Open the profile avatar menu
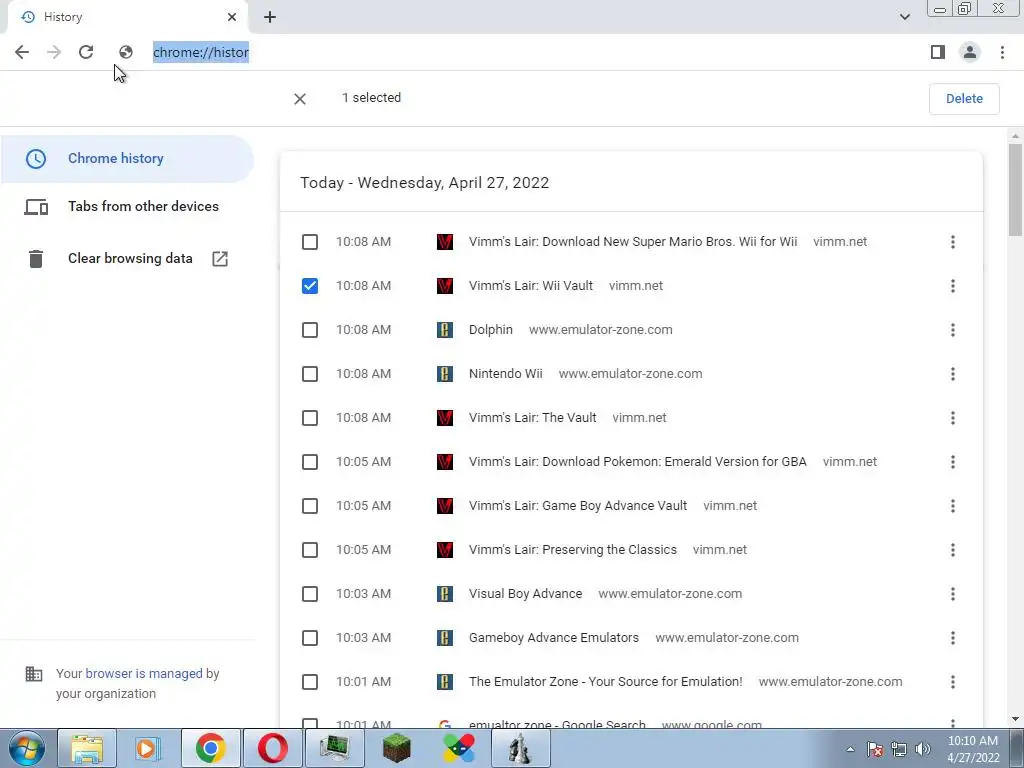 tap(970, 52)
